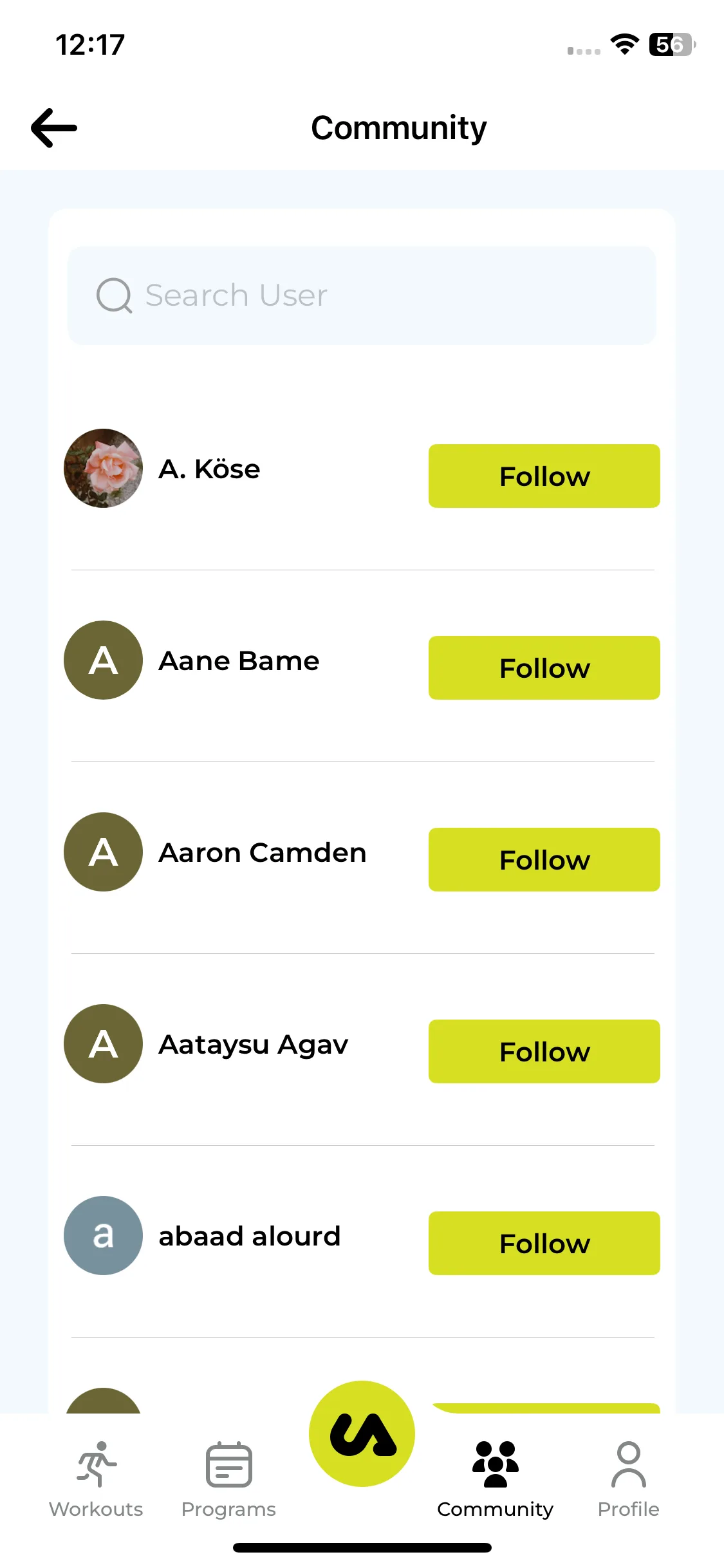Click the search magnifier icon
Screen dimensions: 724x1568
[x=114, y=295]
